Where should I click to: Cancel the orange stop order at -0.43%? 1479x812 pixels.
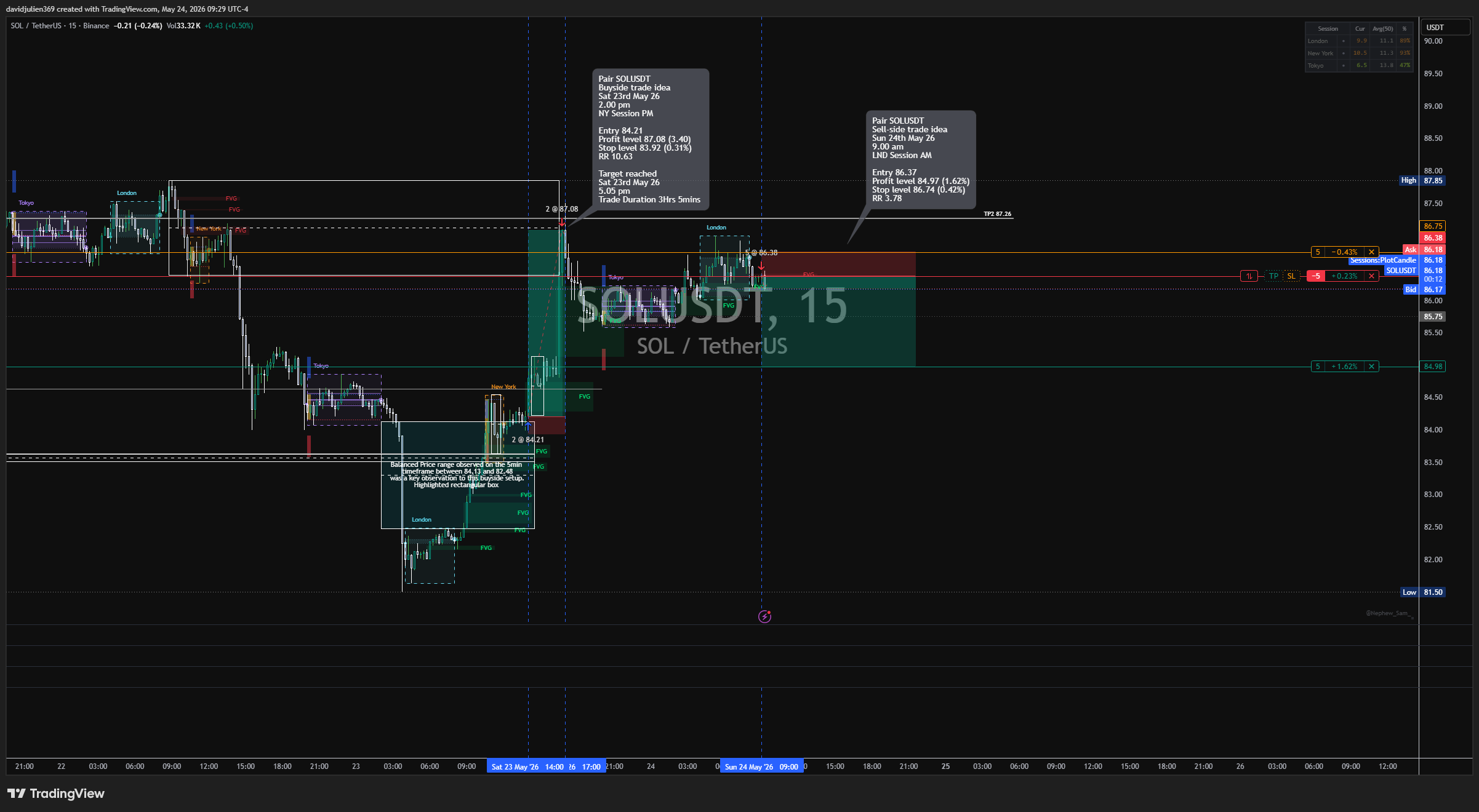(x=1371, y=252)
